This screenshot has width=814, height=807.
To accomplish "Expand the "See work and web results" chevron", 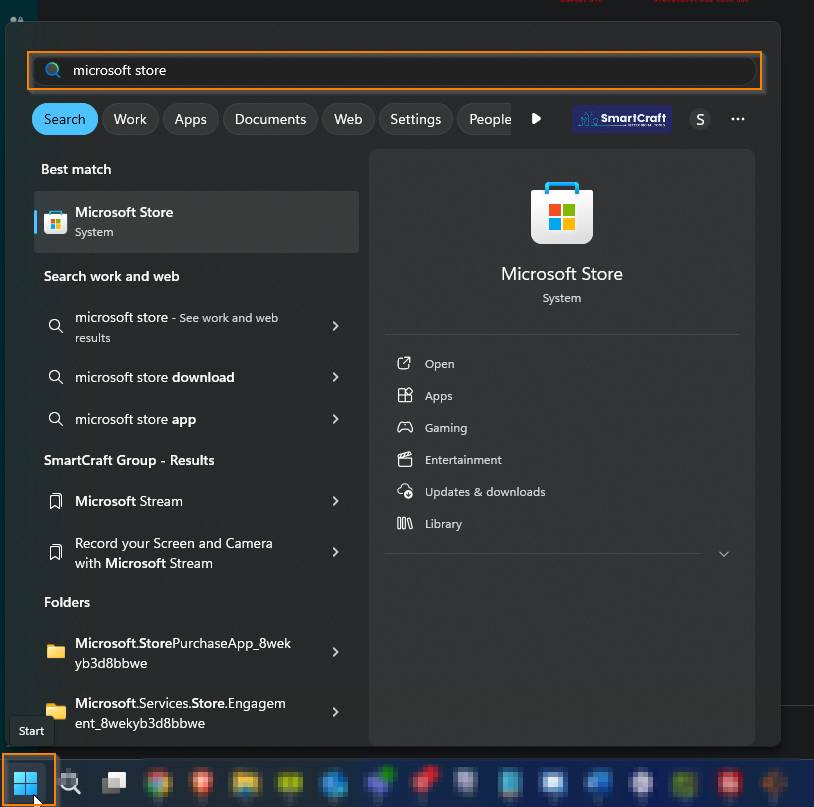I will click(x=335, y=326).
